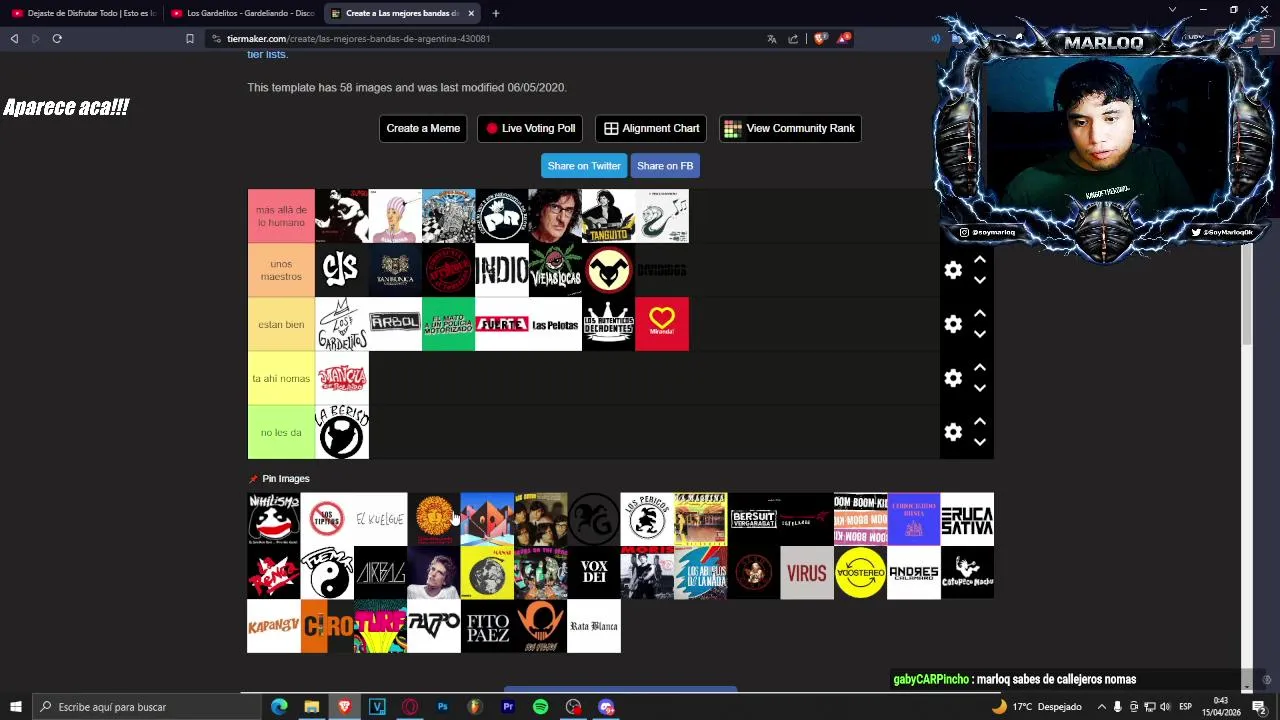Open settings gear for 'ta ahi nomas' tier
Viewport: 1280px width, 720px height.
coord(953,378)
